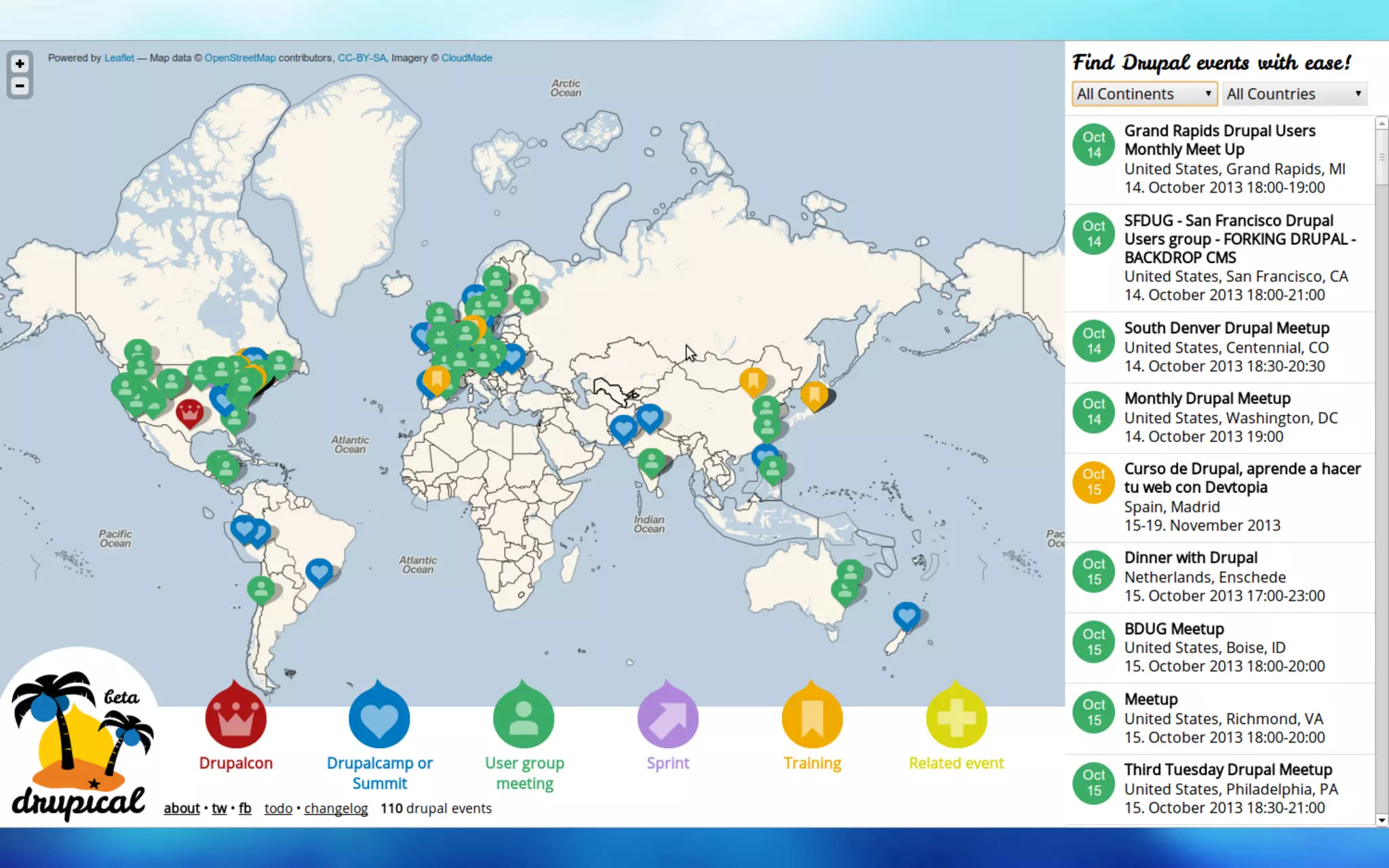This screenshot has width=1389, height=868.
Task: Click the red Drupalcon crown map marker
Action: tap(189, 412)
